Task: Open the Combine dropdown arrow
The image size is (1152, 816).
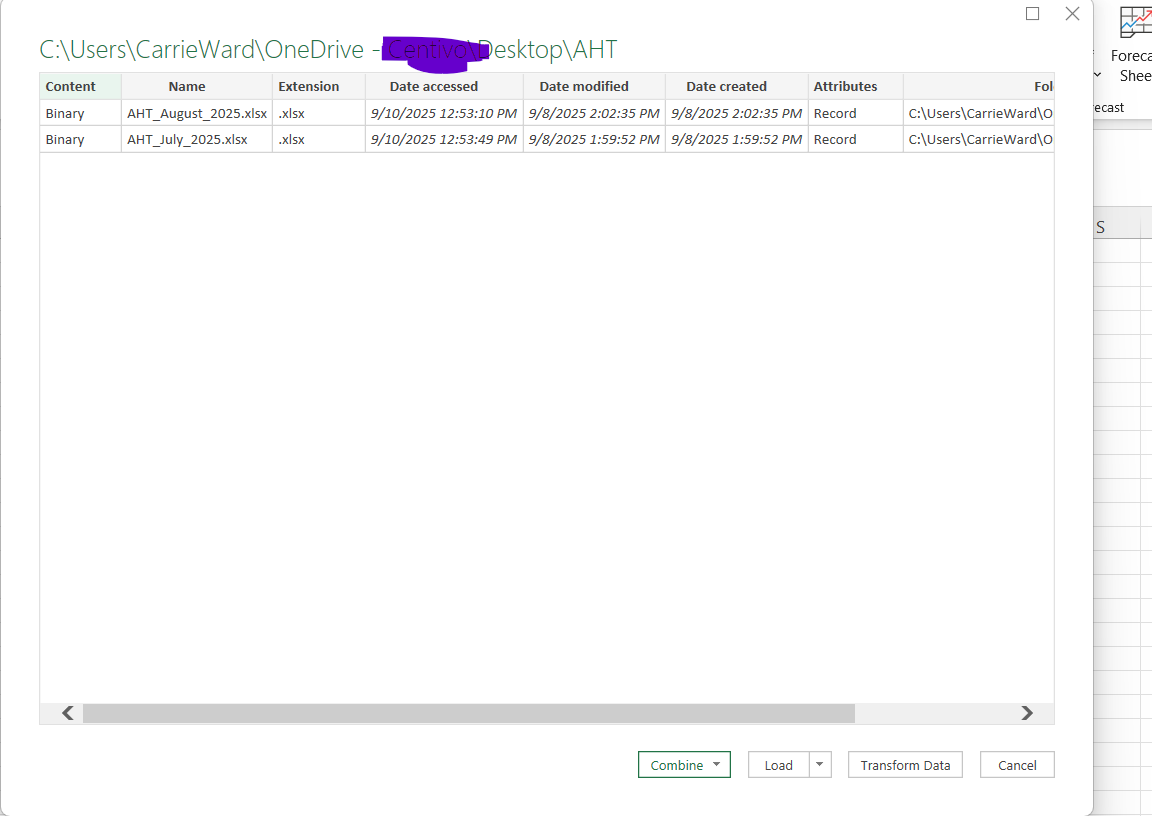Action: (716, 765)
